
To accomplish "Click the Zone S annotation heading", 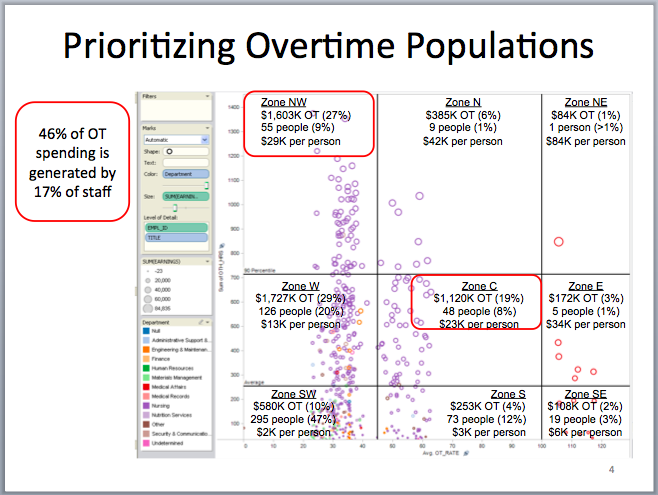I will pyautogui.click(x=508, y=394).
